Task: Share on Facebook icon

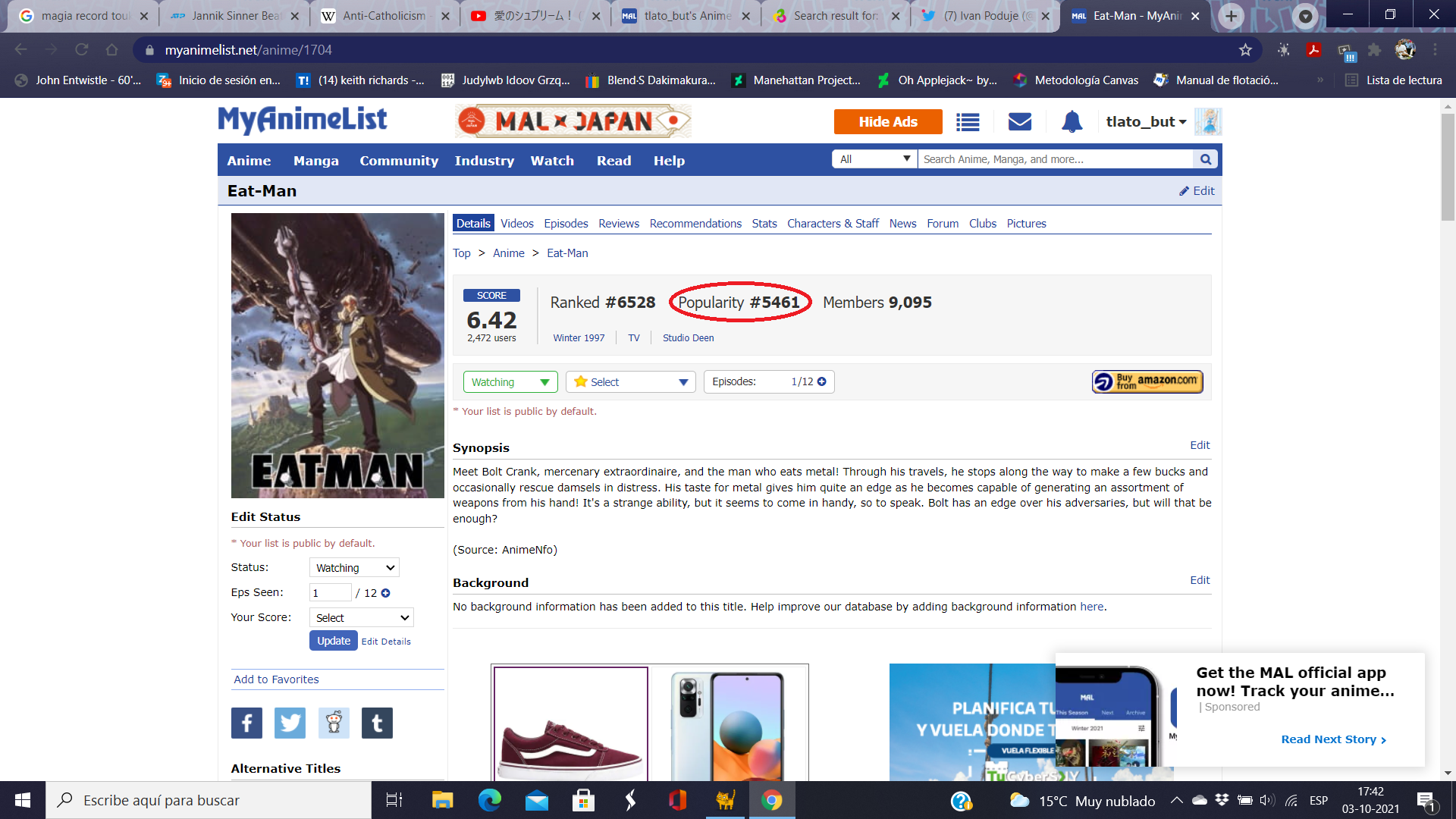Action: coord(246,723)
